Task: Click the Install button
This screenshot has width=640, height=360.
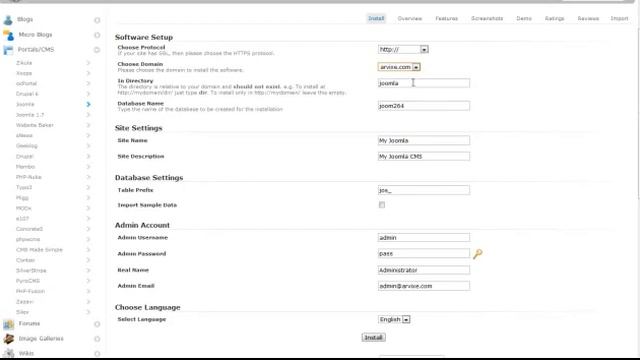Action: point(373,338)
